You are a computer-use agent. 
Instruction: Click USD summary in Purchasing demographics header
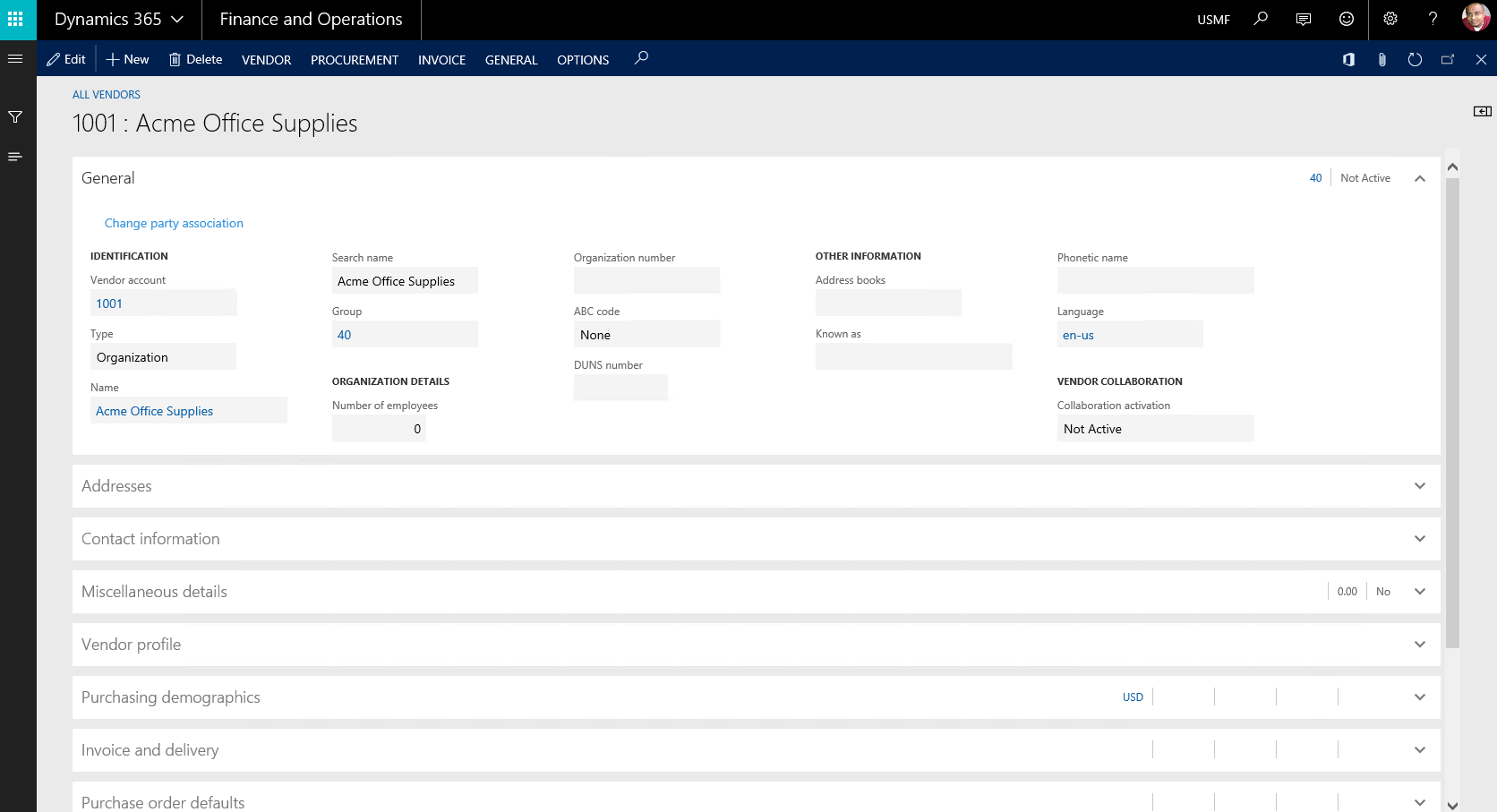(x=1133, y=697)
